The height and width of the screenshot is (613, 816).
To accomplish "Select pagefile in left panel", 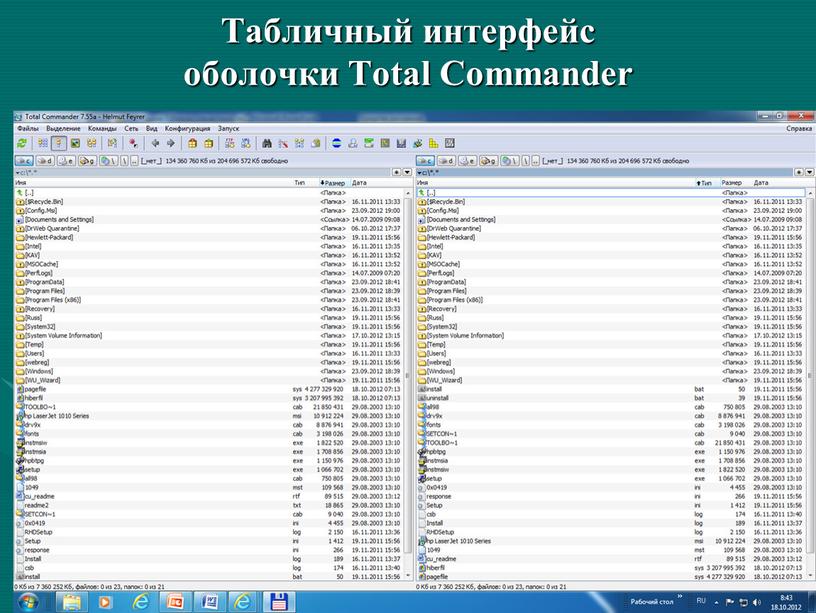I will 209,389.
